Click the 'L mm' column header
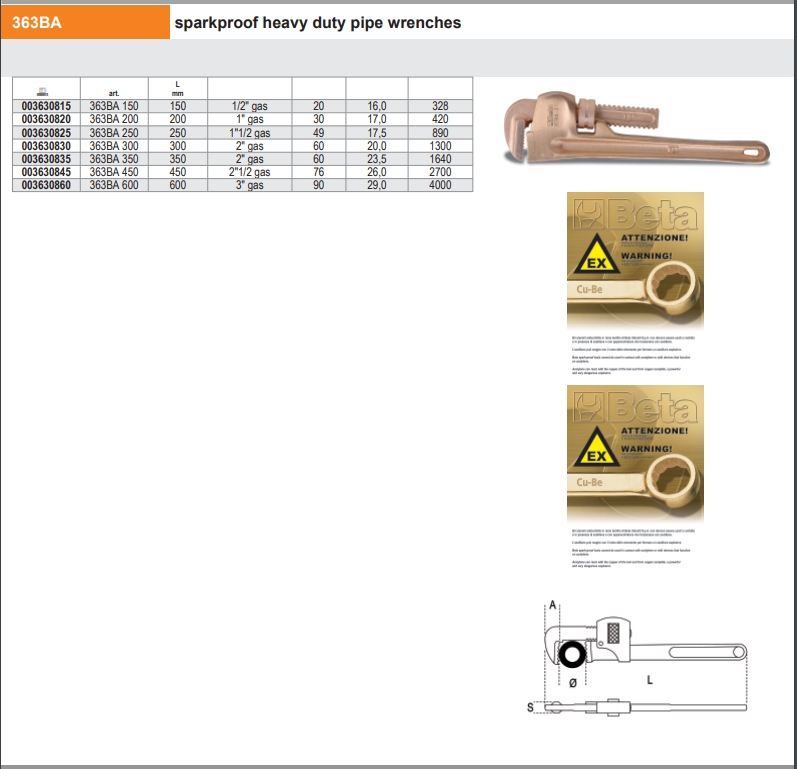This screenshot has height=769, width=797. pyautogui.click(x=177, y=88)
